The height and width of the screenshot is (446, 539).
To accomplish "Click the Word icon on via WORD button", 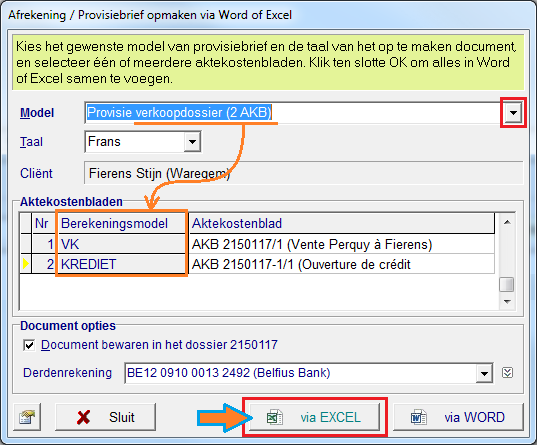I will tap(419, 417).
